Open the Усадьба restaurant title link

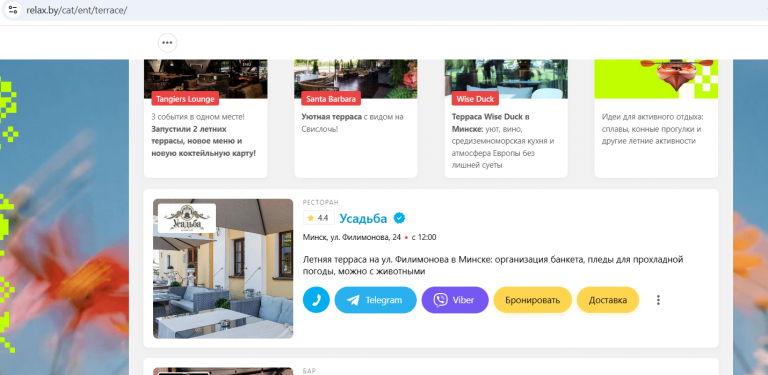tap(363, 218)
